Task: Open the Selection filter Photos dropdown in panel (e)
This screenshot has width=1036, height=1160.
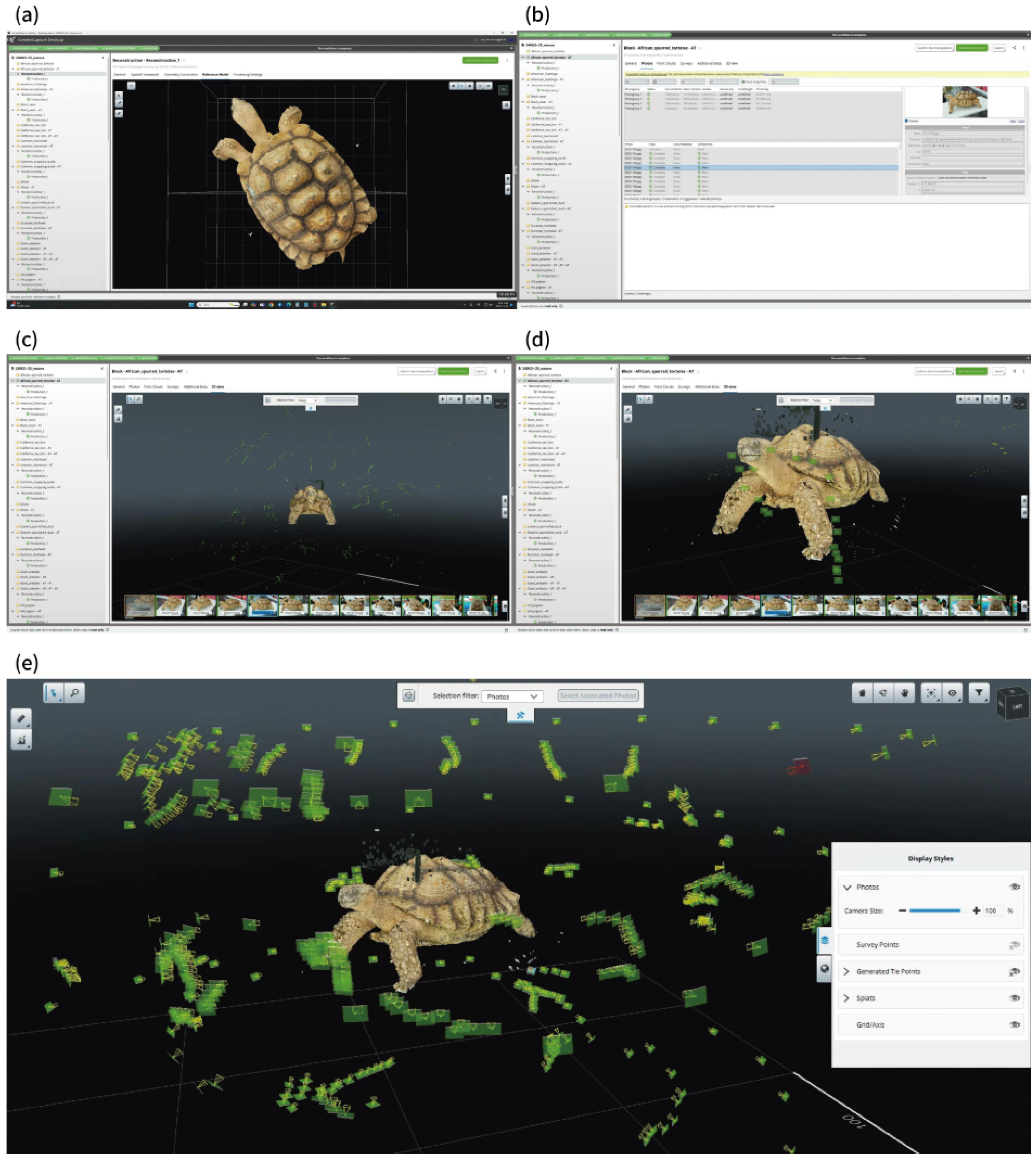Action: click(512, 696)
